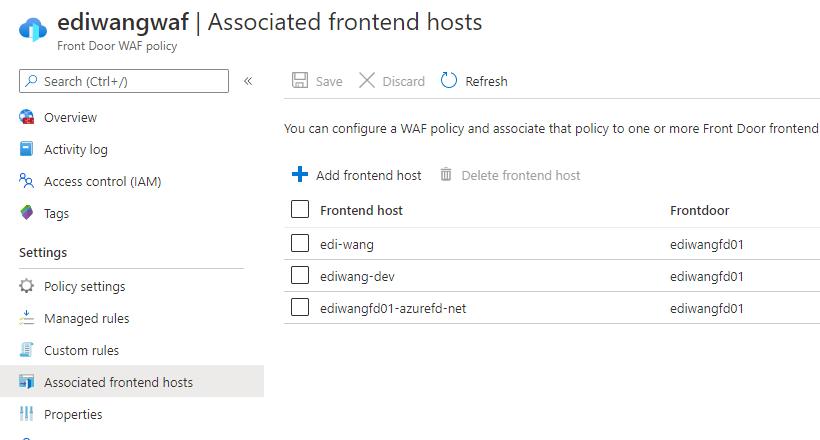Select the Tags icon in sidebar
This screenshot has width=820, height=440.
pos(26,213)
